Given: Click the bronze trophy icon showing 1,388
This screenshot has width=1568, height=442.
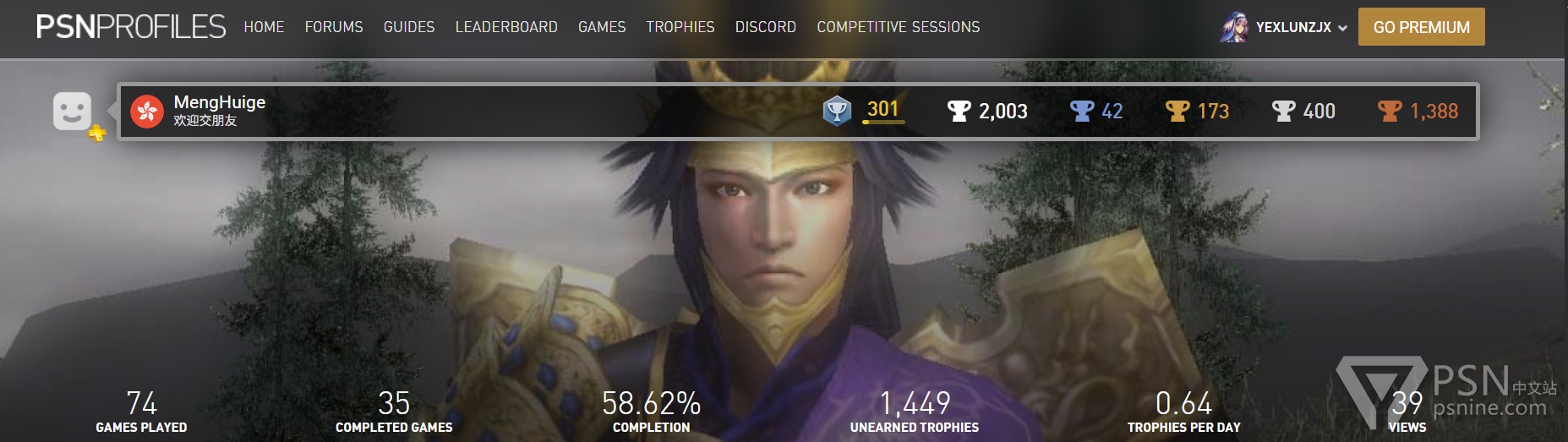Looking at the screenshot, I should (1390, 111).
